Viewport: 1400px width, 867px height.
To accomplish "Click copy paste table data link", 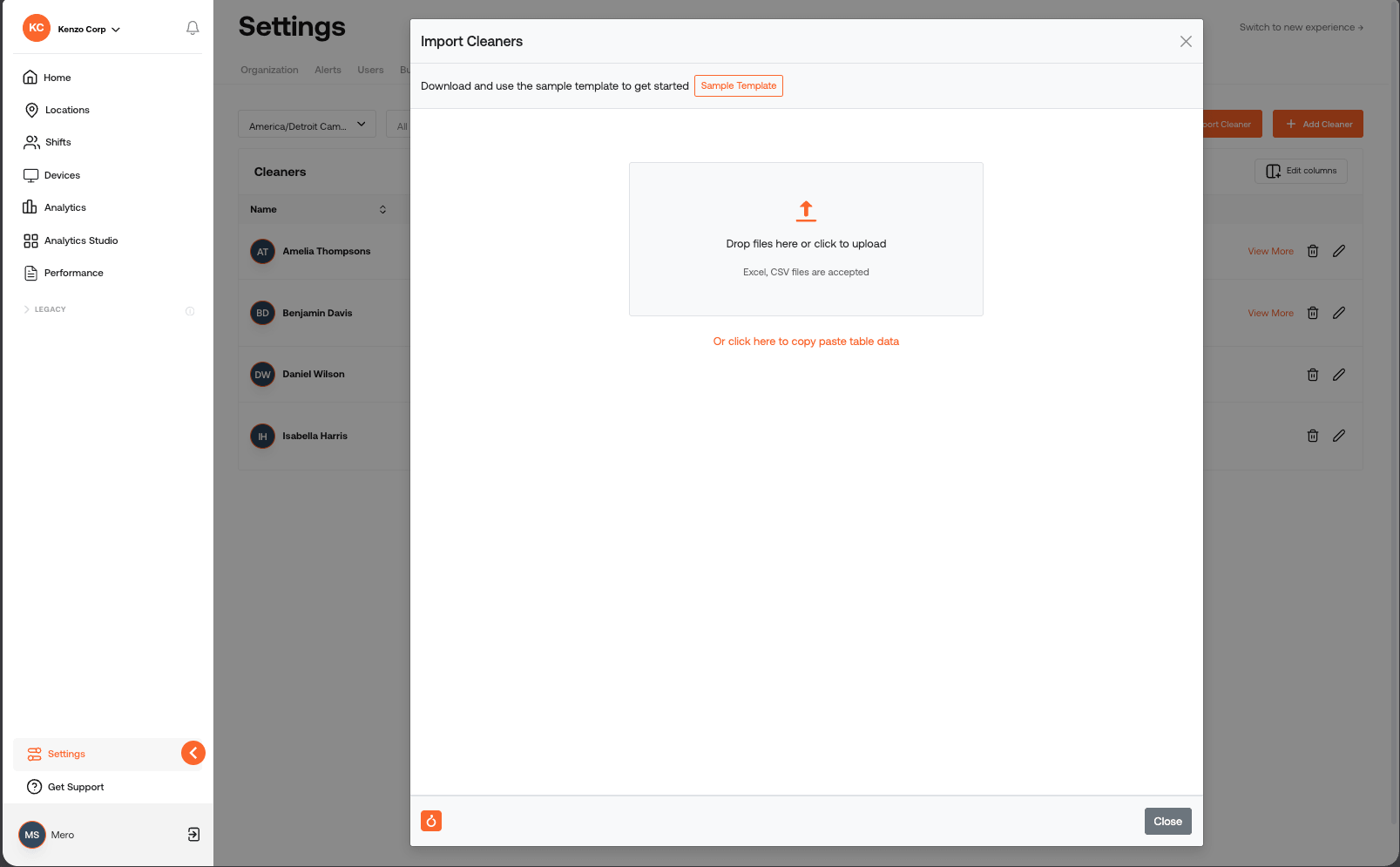I will coord(806,342).
